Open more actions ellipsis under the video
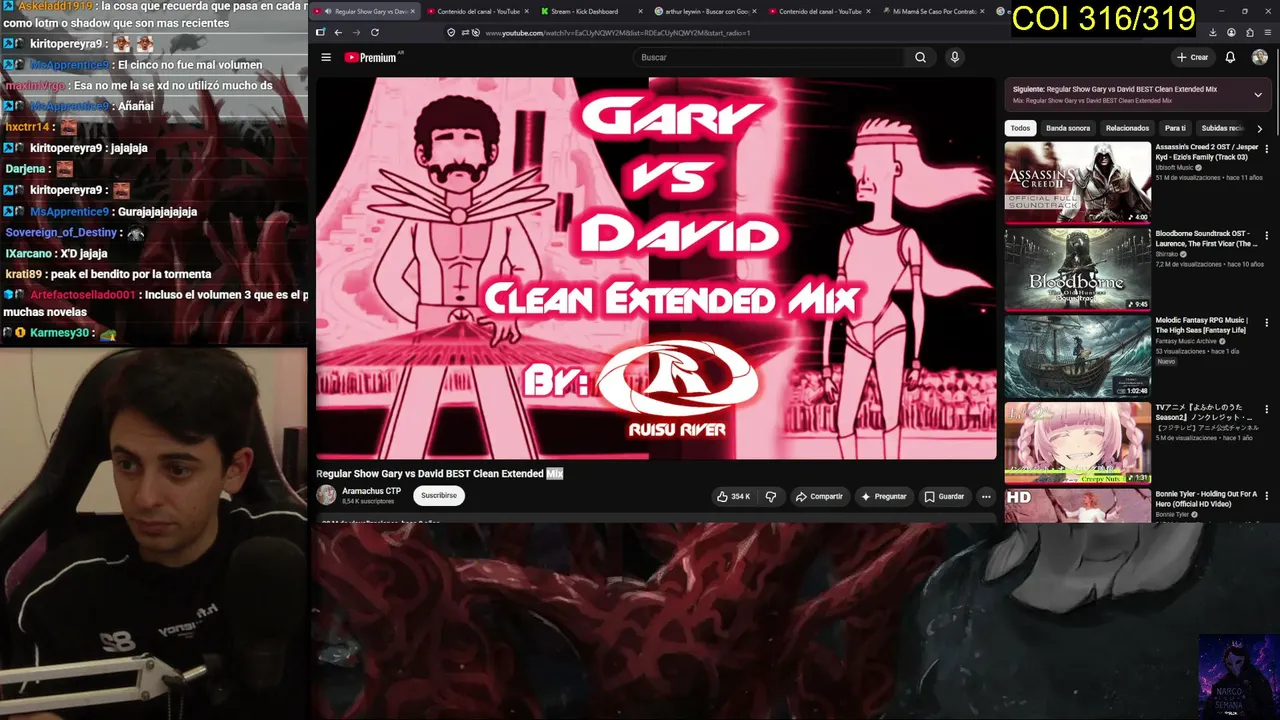 (x=986, y=496)
